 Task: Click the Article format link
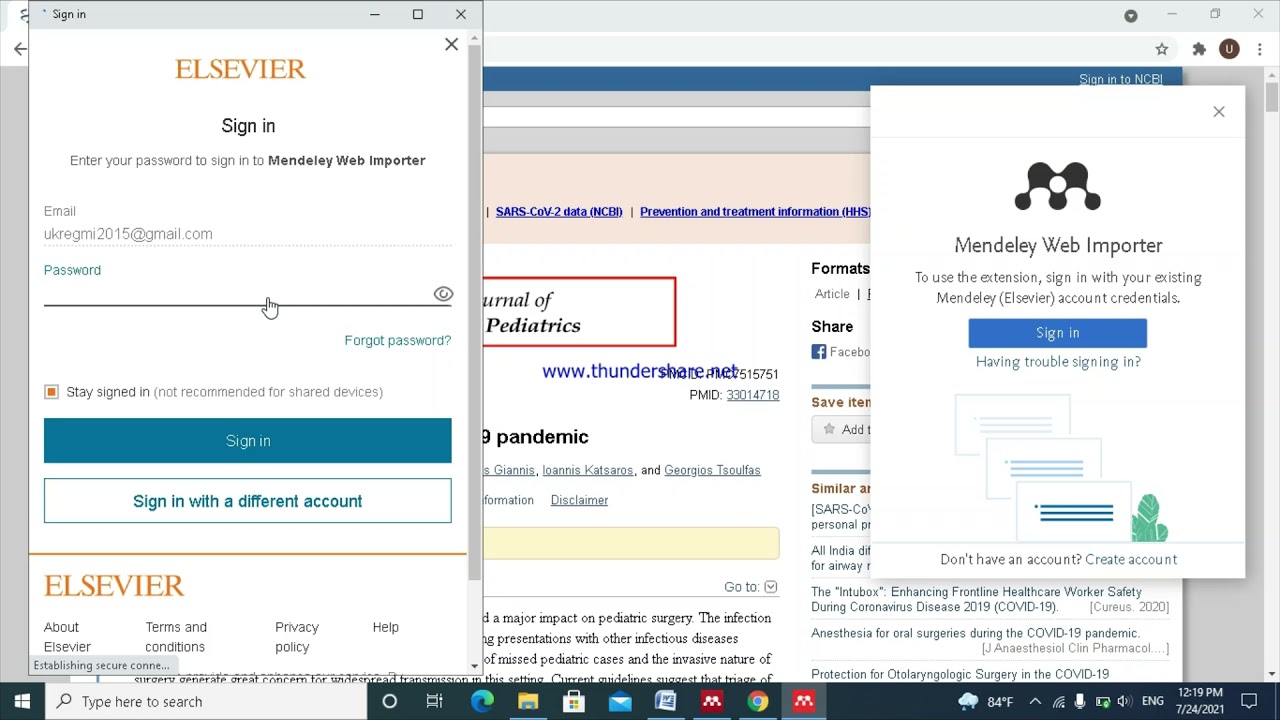click(x=832, y=294)
